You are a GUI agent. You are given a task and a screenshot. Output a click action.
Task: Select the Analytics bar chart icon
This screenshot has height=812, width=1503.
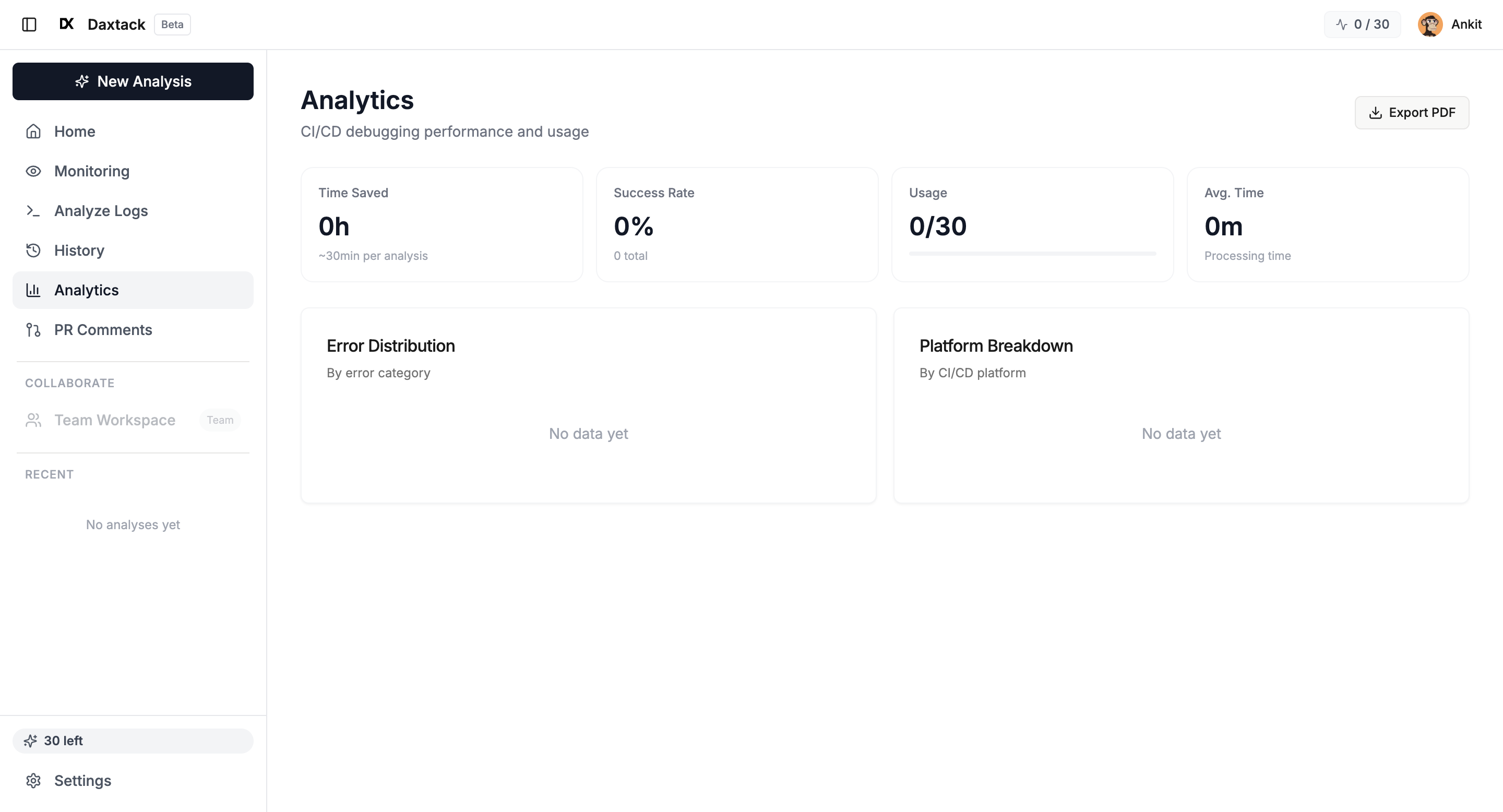[33, 290]
